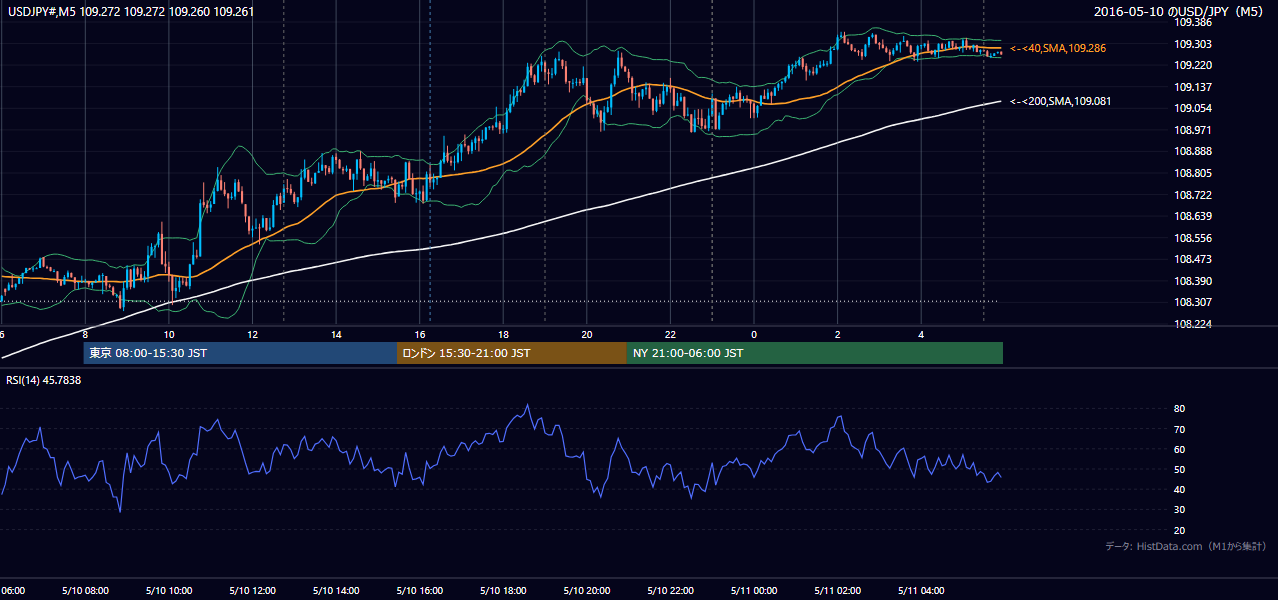Click the 5/10 20:00 time axis label
The width and height of the screenshot is (1278, 600).
tap(587, 591)
